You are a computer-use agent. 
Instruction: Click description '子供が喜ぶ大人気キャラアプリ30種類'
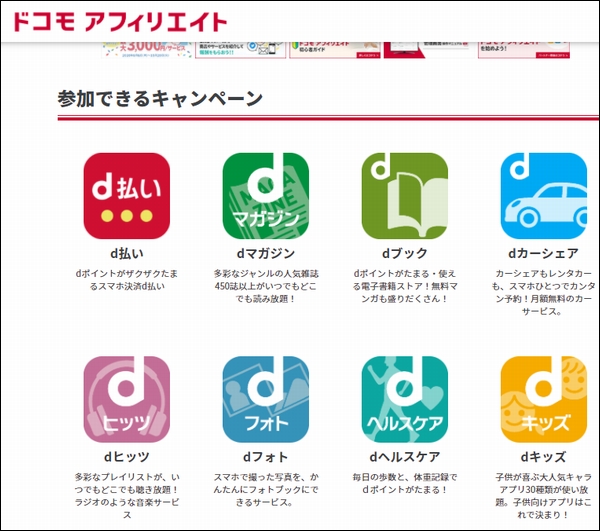click(543, 496)
